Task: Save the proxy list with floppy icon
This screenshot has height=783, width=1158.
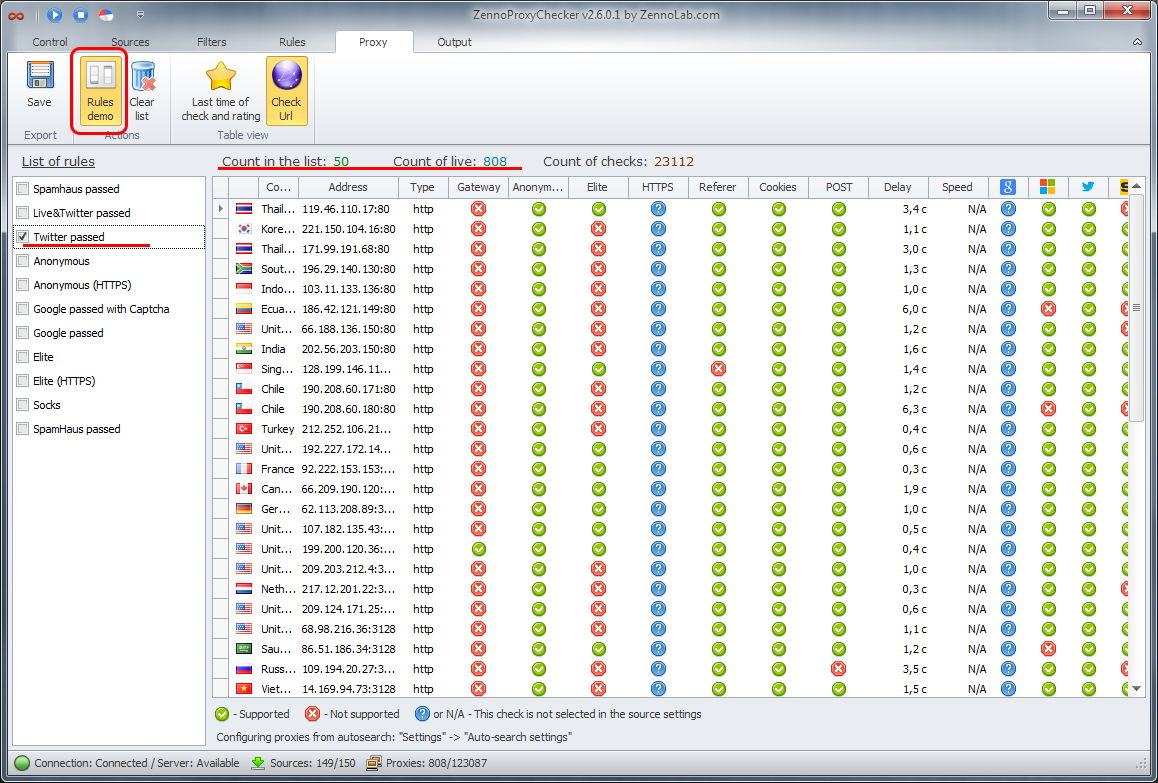Action: (39, 86)
